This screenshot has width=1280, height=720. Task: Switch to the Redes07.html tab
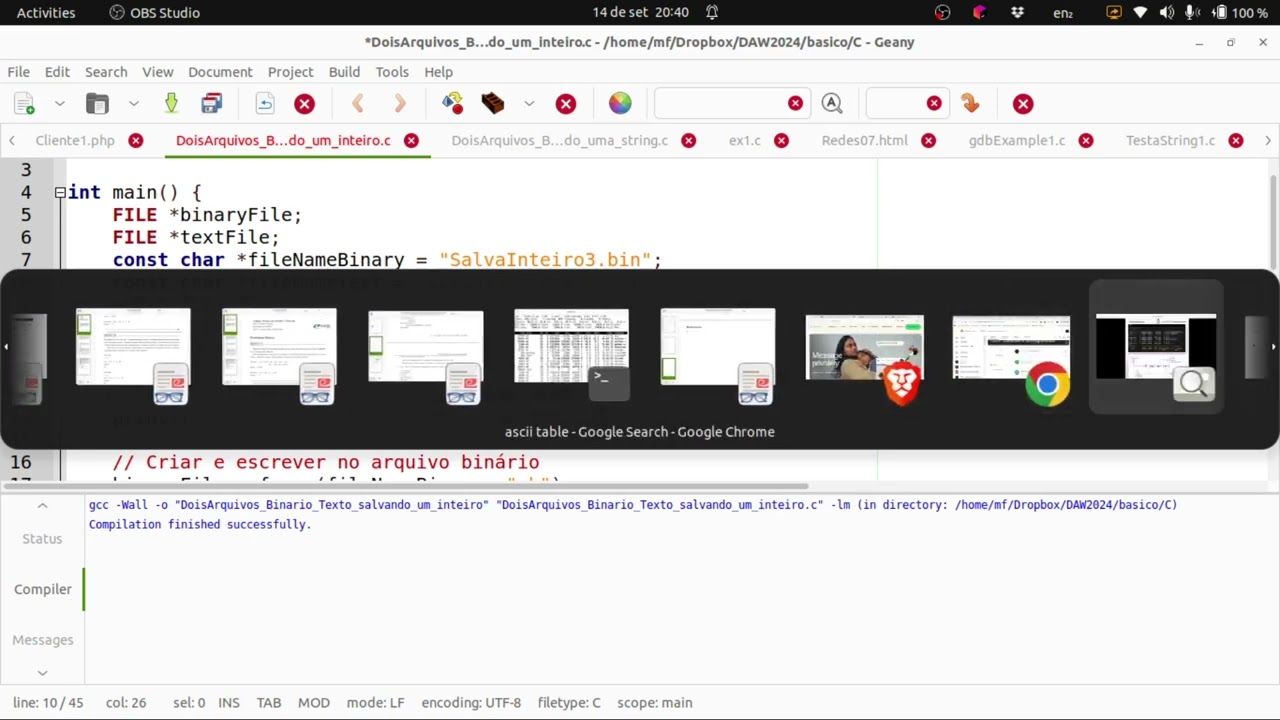[x=865, y=140]
